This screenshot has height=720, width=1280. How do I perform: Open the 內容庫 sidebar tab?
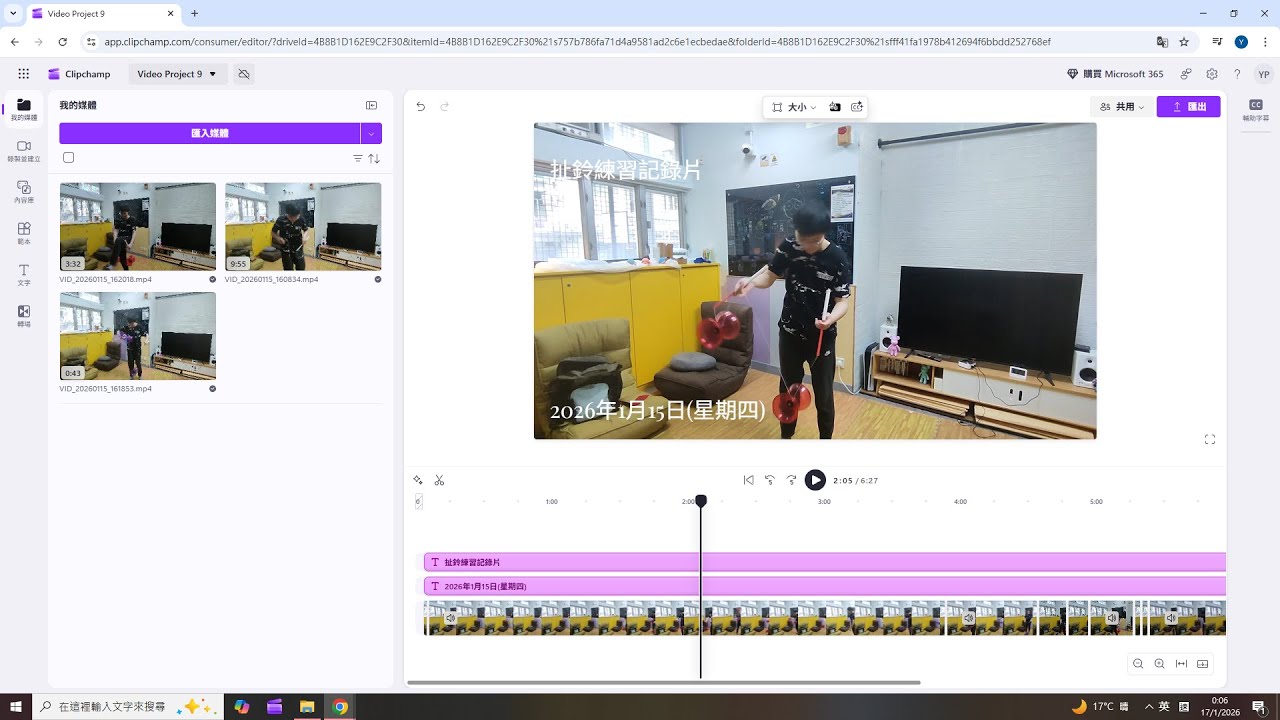24,192
